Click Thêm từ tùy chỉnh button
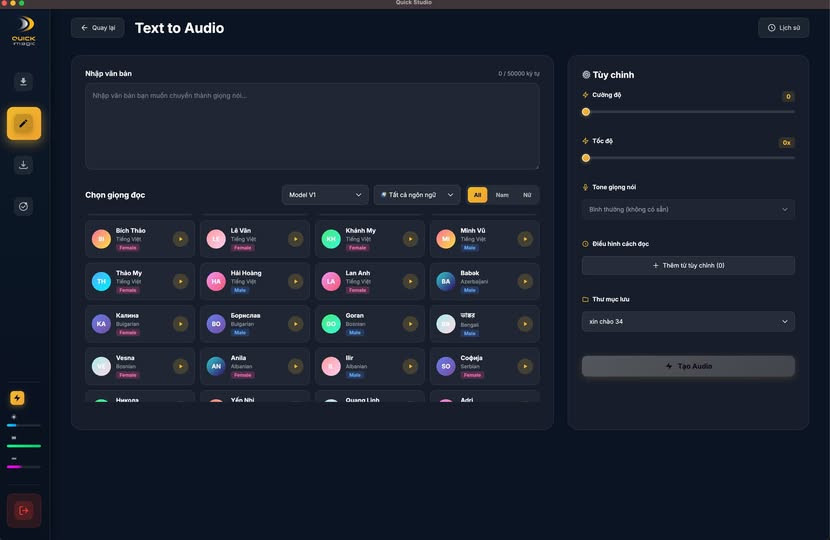The height and width of the screenshot is (540, 830). coord(688,265)
